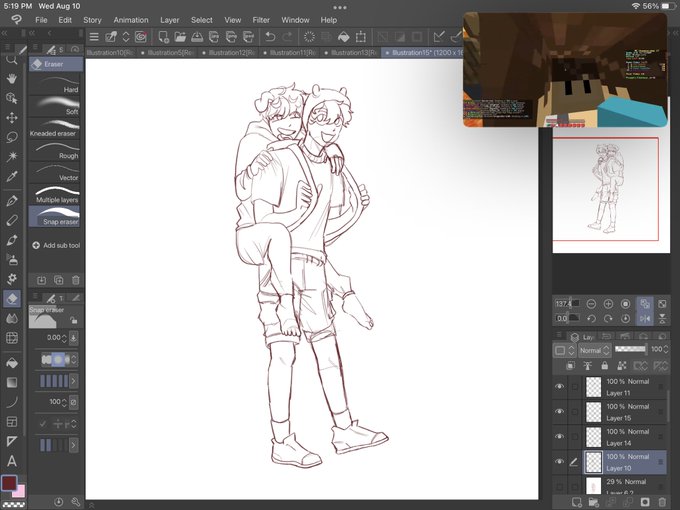
Task: Switch to the Illustration12 canvas tab
Action: [x=227, y=52]
